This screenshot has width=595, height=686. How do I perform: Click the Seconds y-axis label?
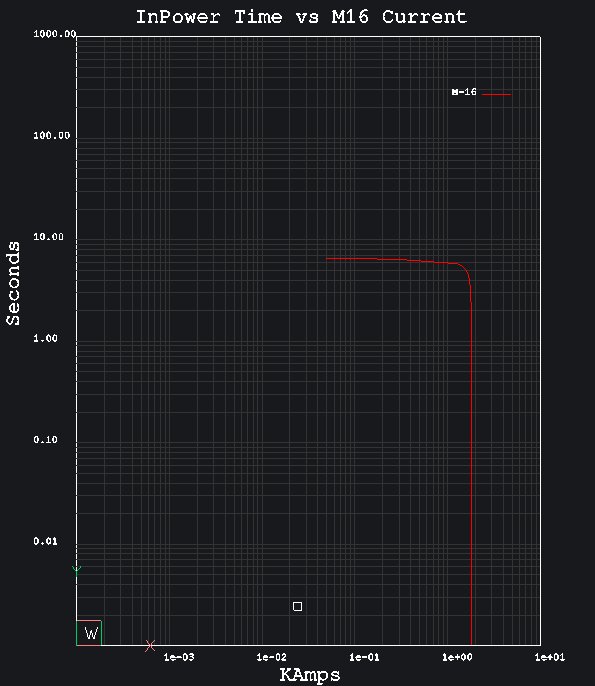pyautogui.click(x=13, y=283)
